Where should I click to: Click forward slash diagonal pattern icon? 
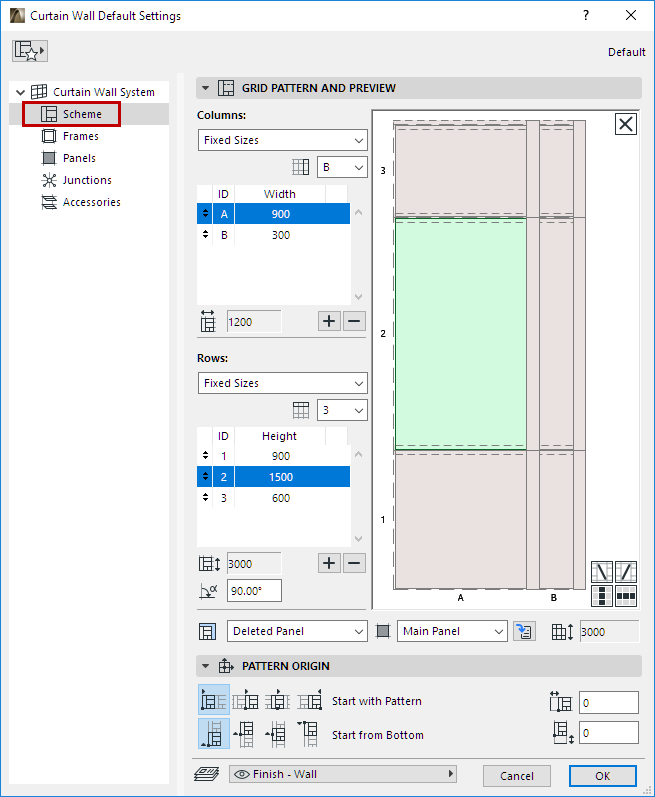tap(626, 572)
